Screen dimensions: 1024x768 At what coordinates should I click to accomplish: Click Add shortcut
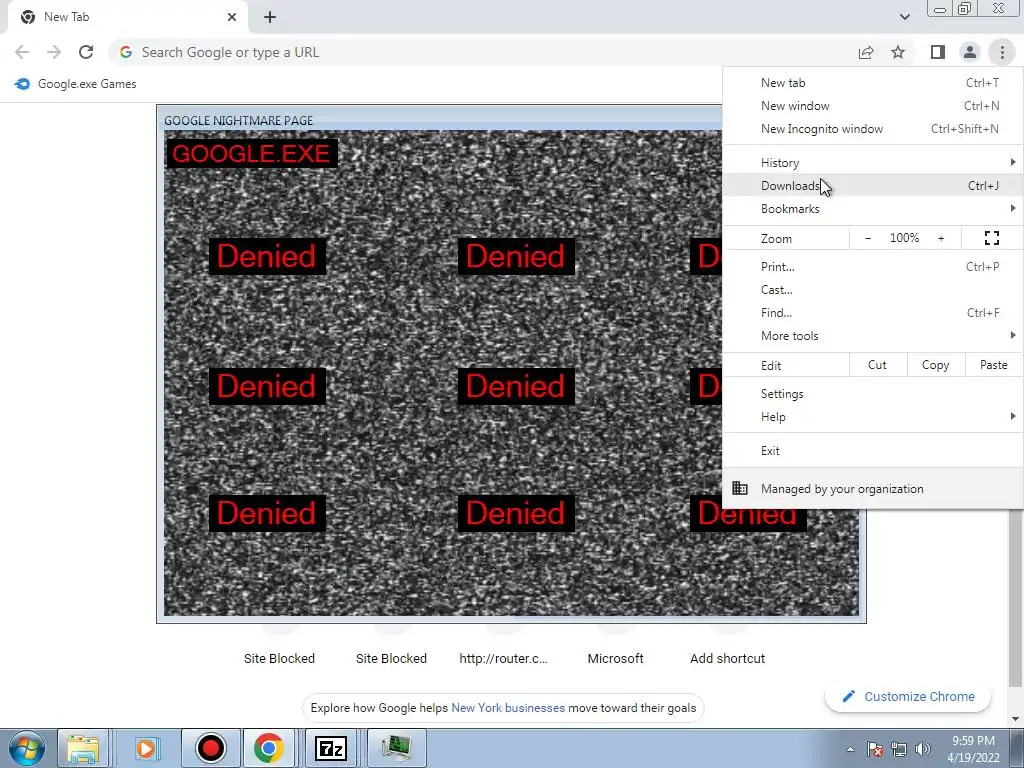point(728,658)
